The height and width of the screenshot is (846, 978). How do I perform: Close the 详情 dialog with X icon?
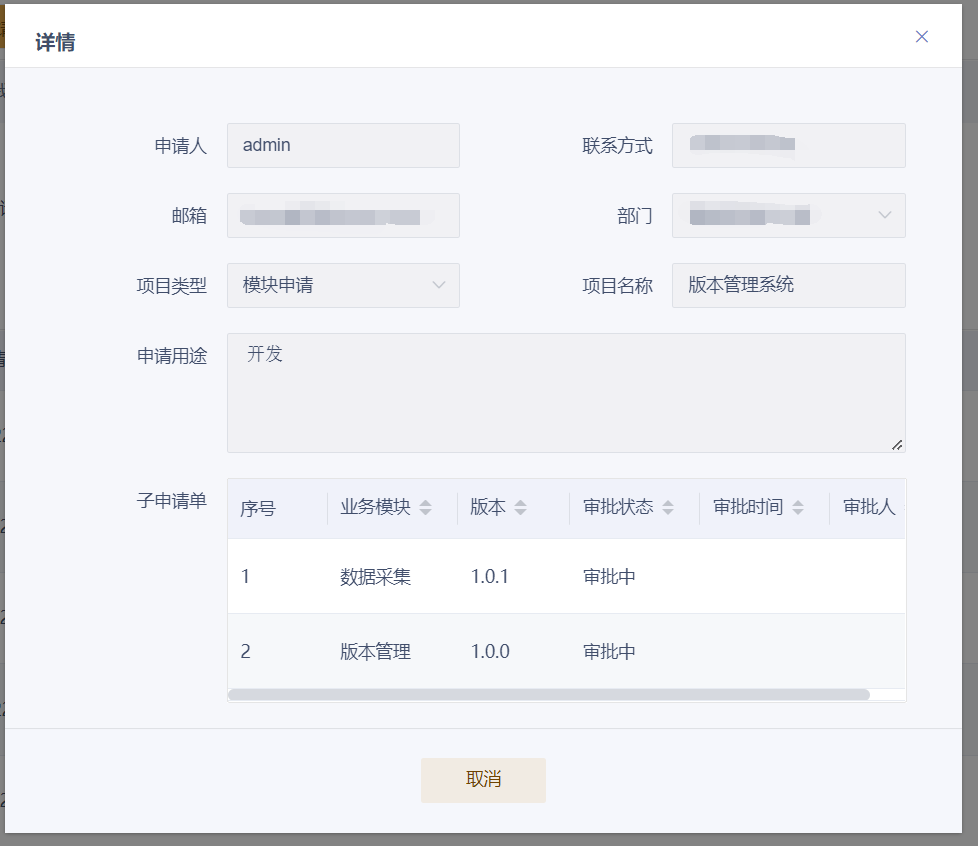click(x=921, y=37)
